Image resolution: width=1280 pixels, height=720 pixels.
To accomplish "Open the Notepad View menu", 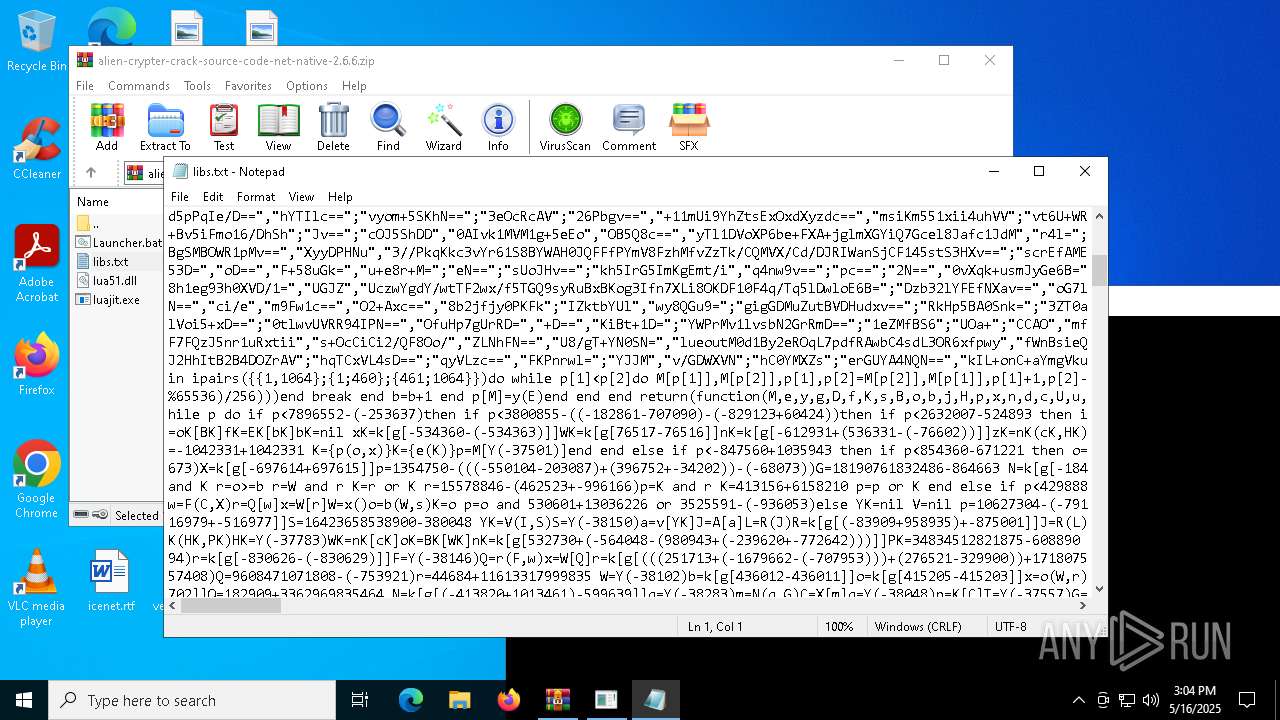I will tap(301, 197).
